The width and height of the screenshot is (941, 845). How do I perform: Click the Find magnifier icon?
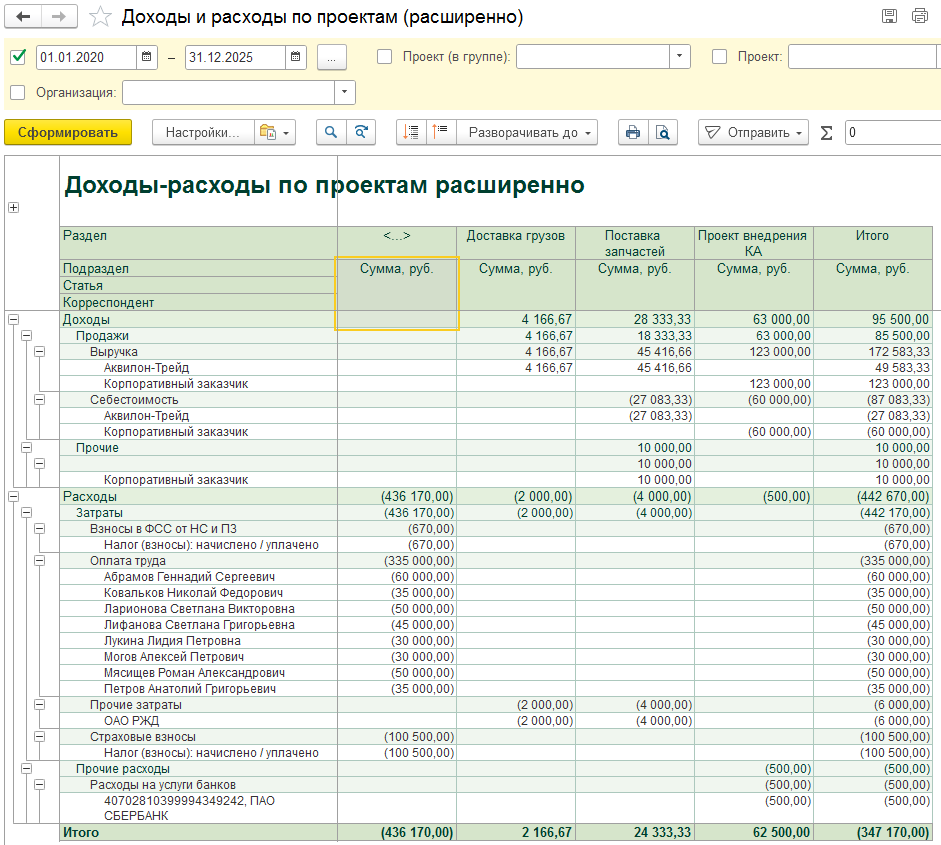pos(331,133)
